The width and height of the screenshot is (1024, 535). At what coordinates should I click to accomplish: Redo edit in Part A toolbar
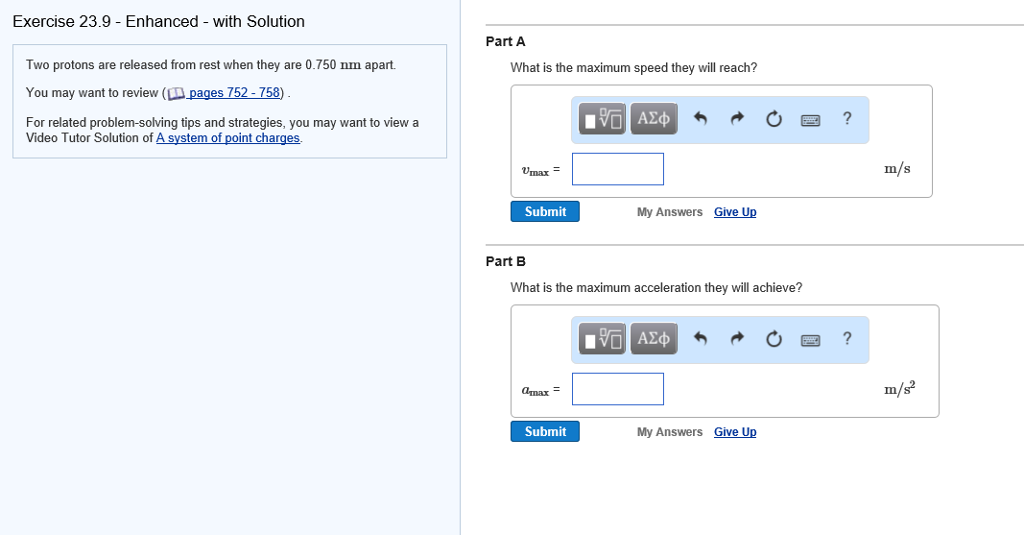click(737, 119)
